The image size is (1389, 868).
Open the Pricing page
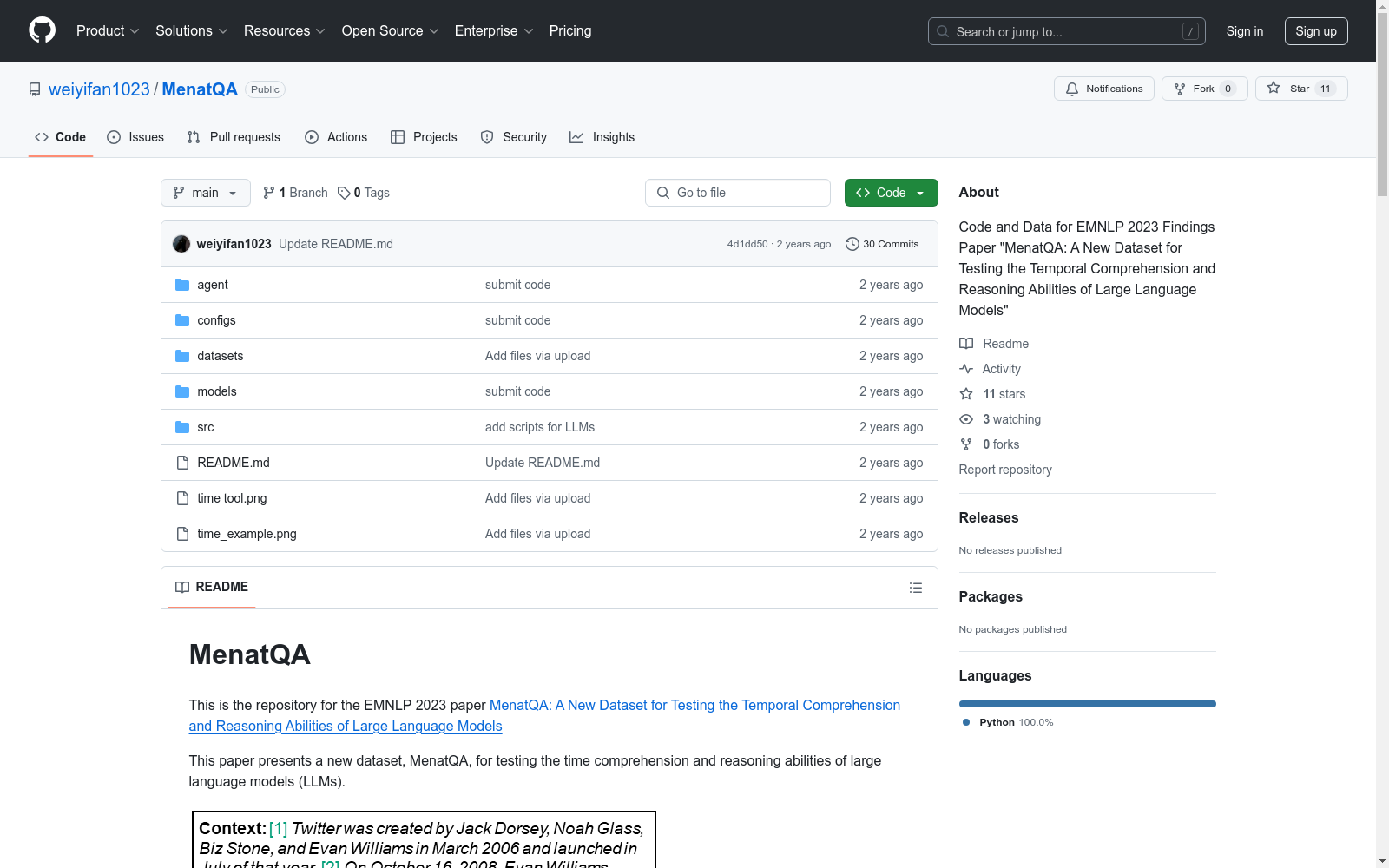click(570, 31)
